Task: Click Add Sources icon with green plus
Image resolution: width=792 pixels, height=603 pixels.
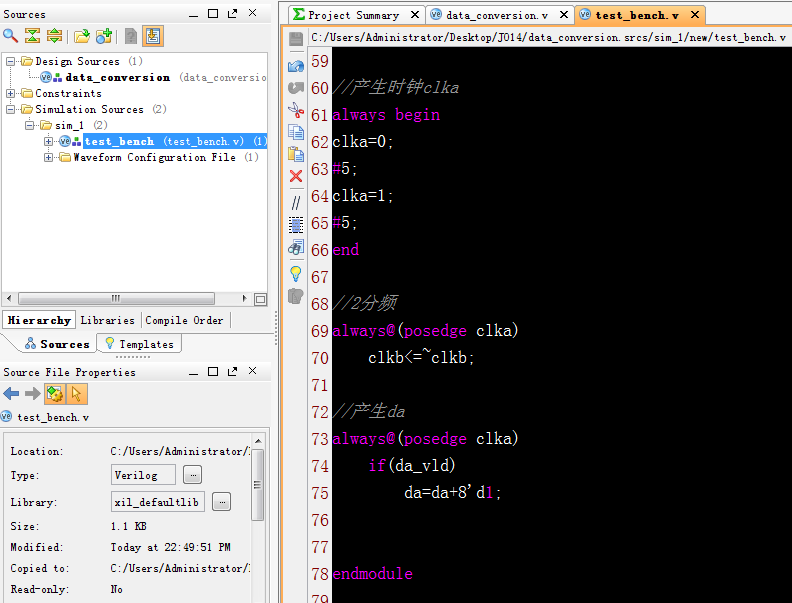Action: [x=103, y=36]
